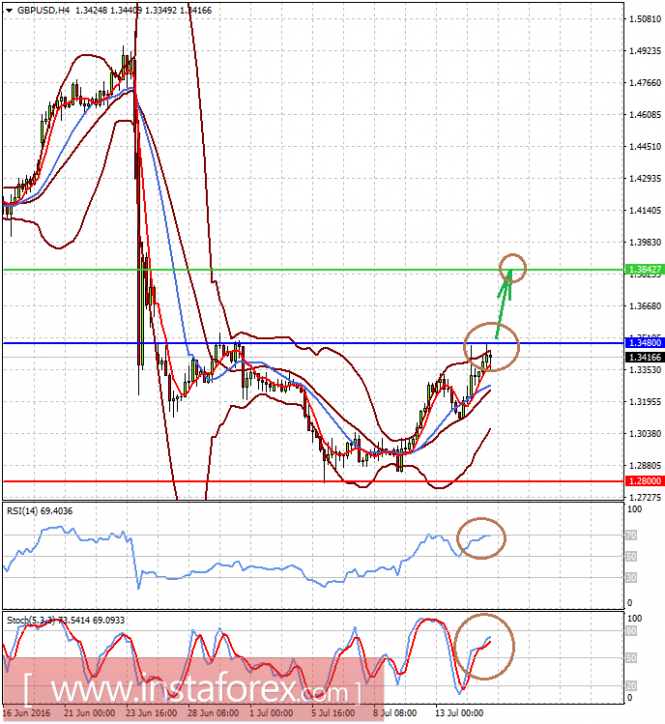
Task: Click the 1.33530 price axis value
Action: pos(645,370)
